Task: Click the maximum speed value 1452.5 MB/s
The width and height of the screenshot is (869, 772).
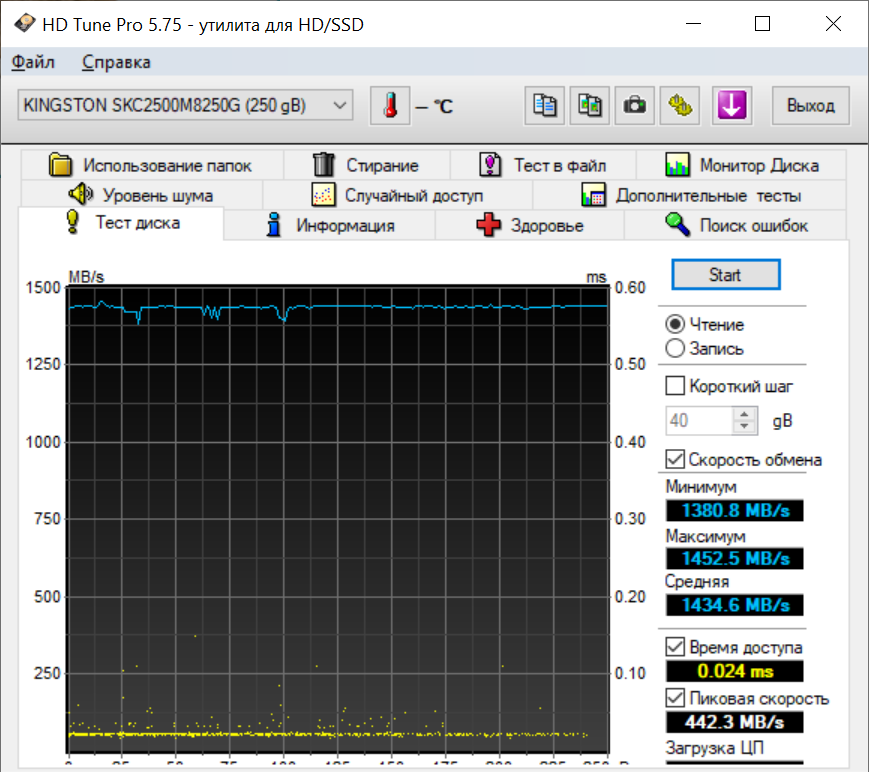Action: pos(735,559)
